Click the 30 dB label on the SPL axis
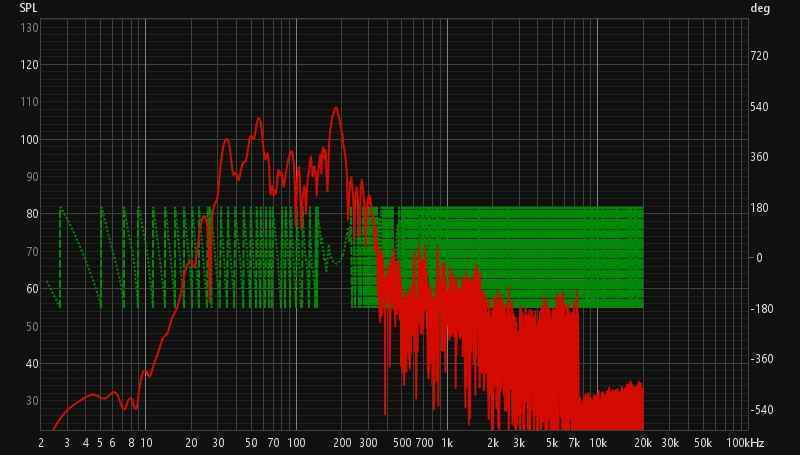800x455 pixels. click(x=32, y=401)
